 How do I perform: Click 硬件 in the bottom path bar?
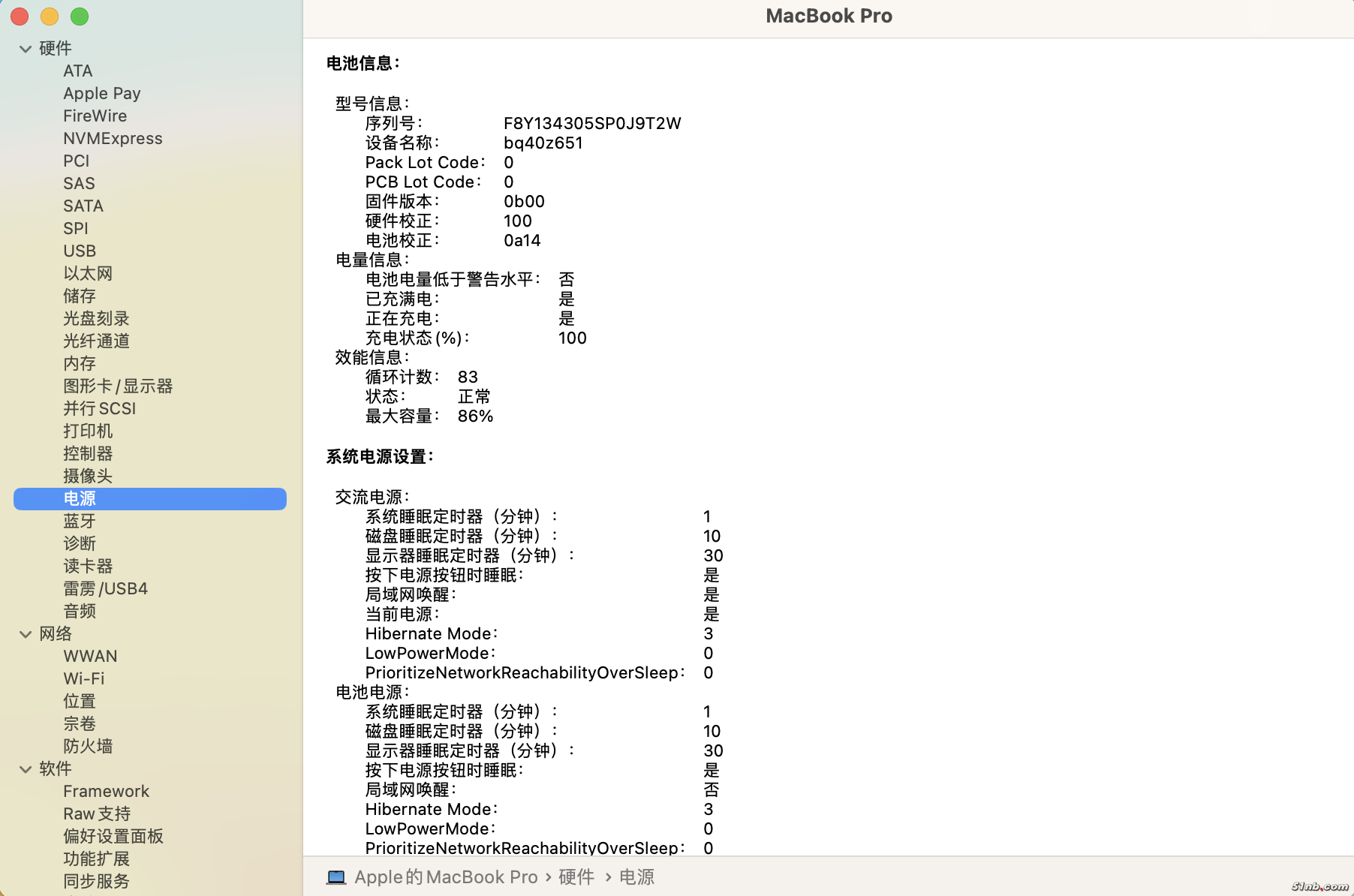(576, 877)
